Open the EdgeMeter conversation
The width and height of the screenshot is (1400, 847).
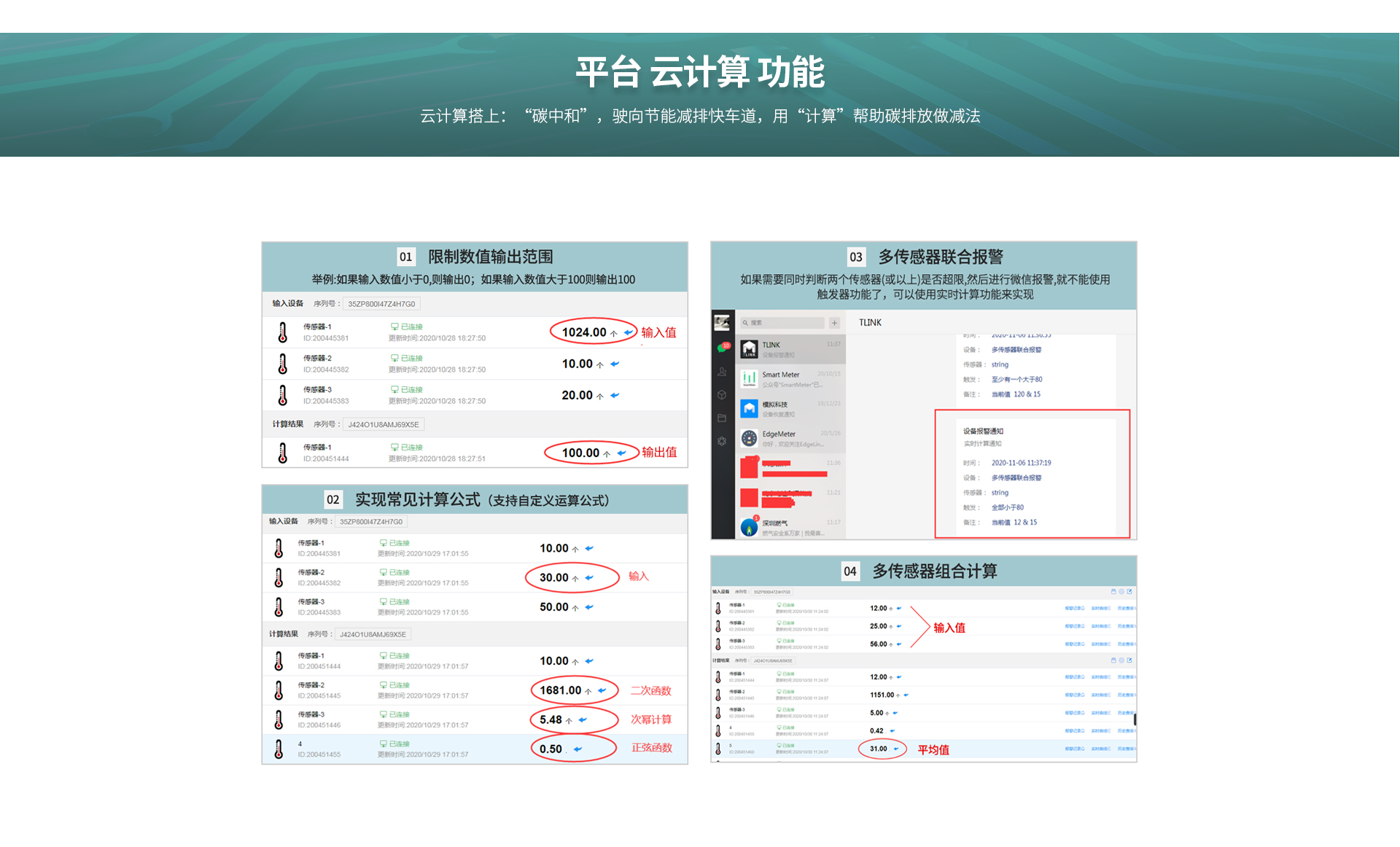click(792, 438)
